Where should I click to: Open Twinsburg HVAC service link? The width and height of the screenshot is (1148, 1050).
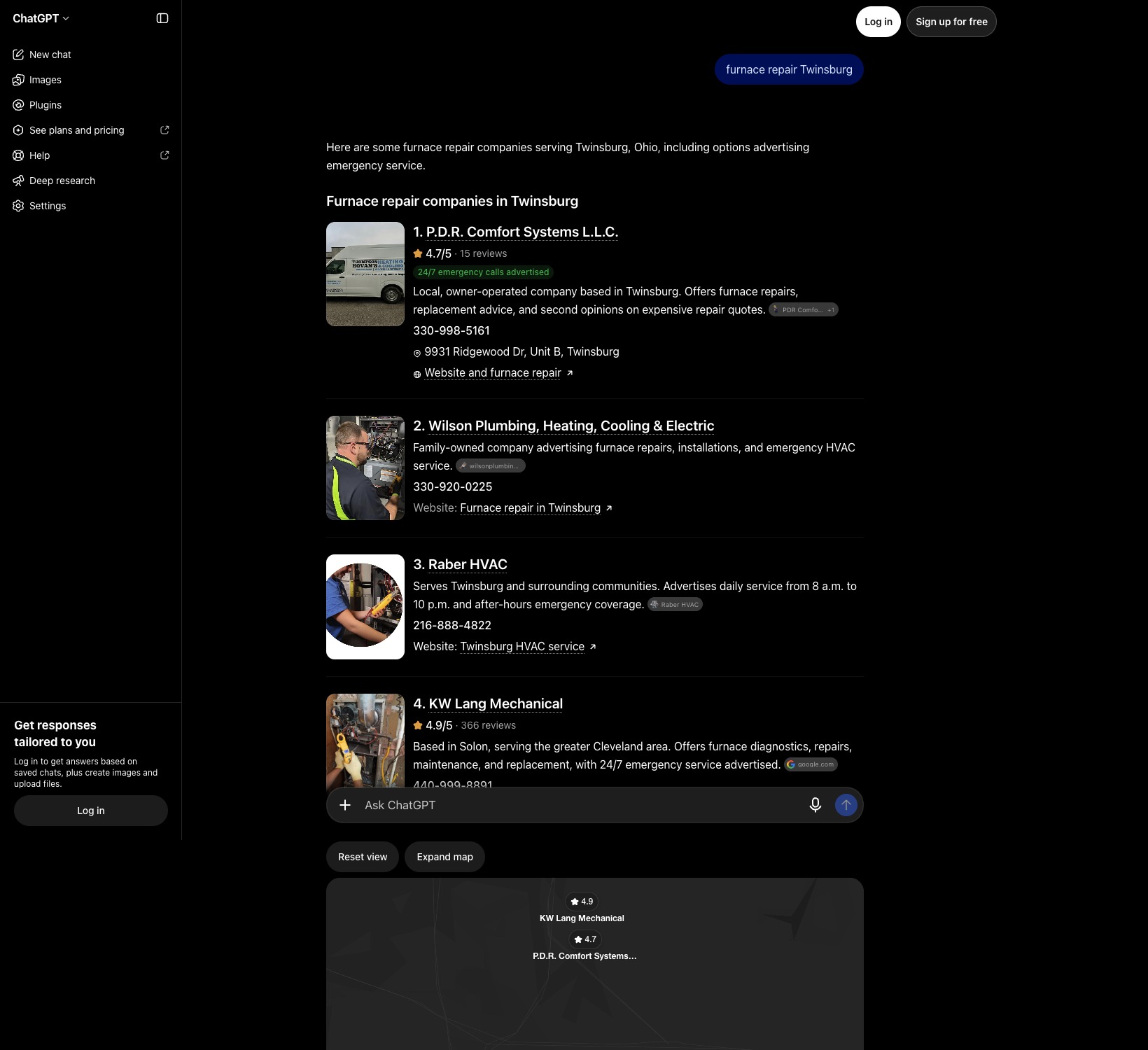coord(522,647)
